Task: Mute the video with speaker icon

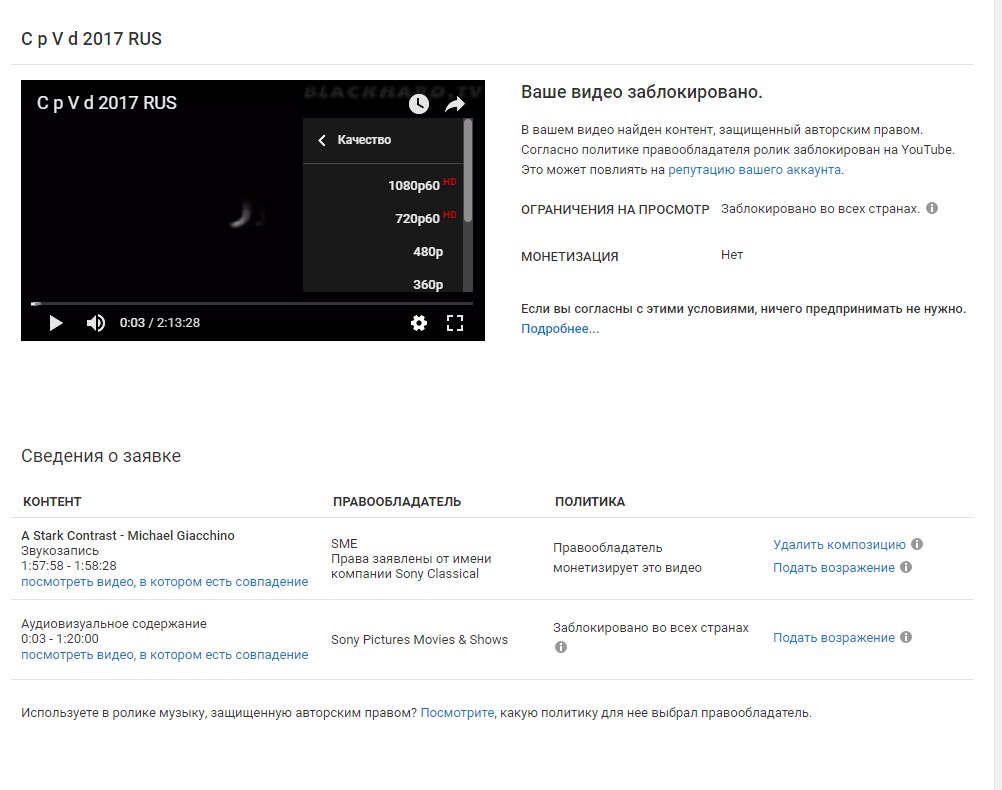Action: point(96,323)
